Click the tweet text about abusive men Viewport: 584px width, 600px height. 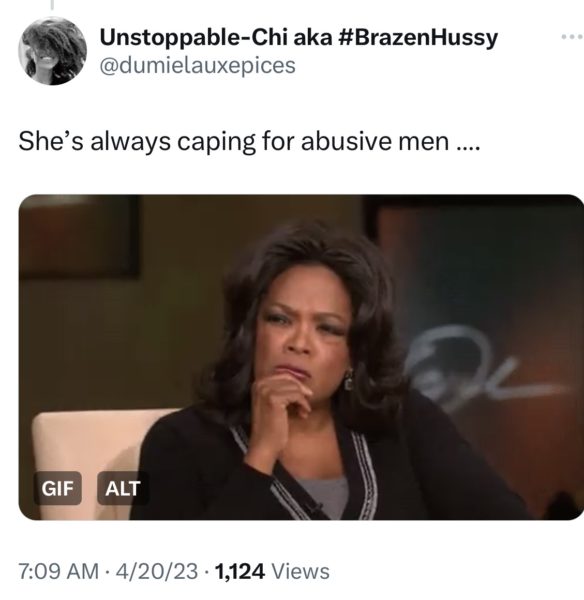coord(249,142)
